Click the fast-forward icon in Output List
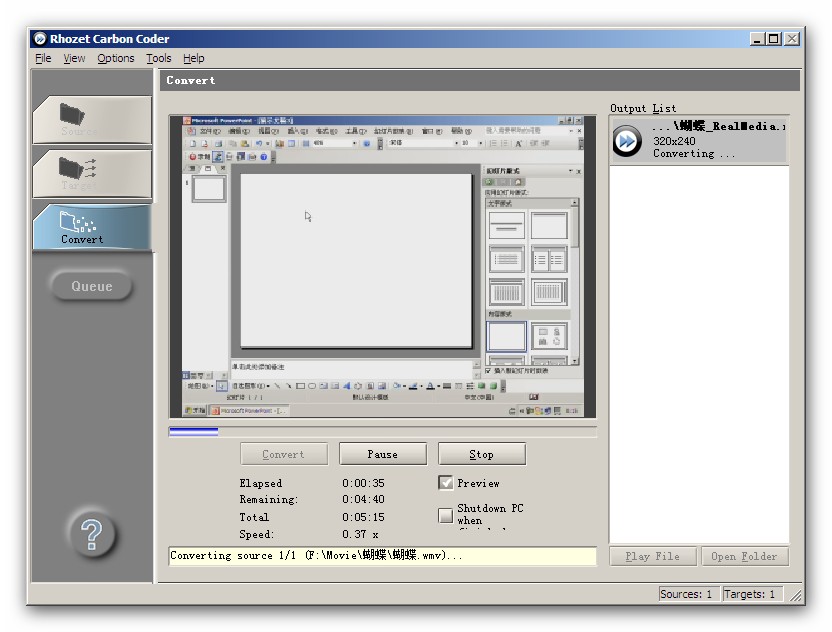The width and height of the screenshot is (832, 632). pos(627,141)
